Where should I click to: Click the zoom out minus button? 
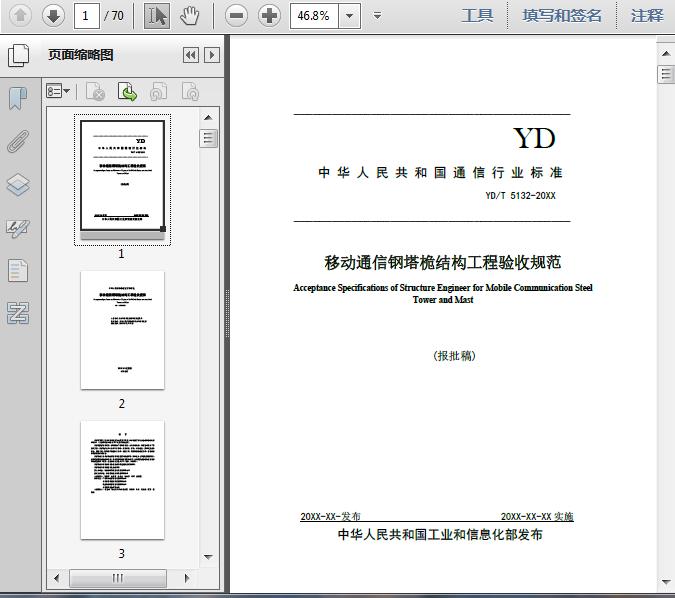(x=236, y=15)
